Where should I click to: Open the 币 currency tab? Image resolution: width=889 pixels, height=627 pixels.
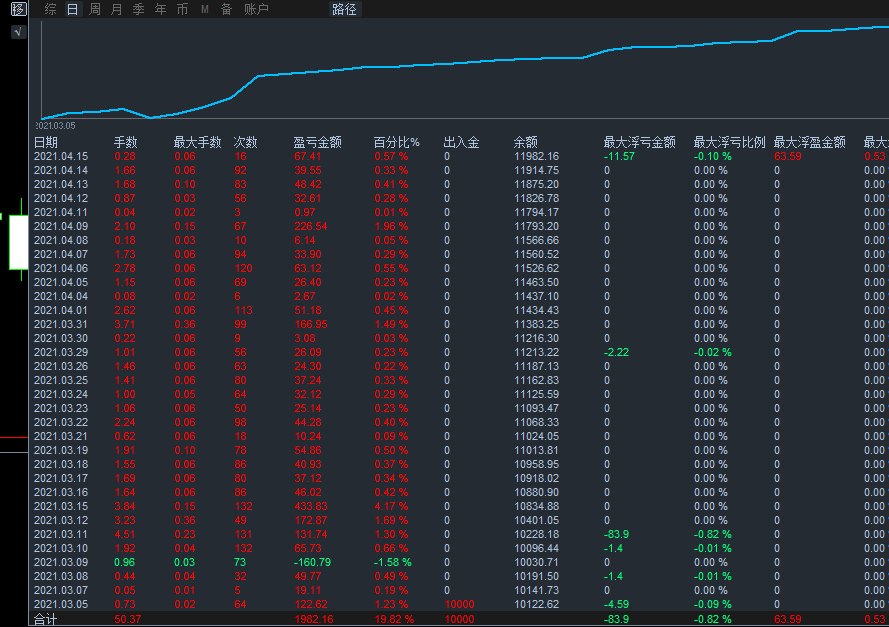(x=182, y=9)
